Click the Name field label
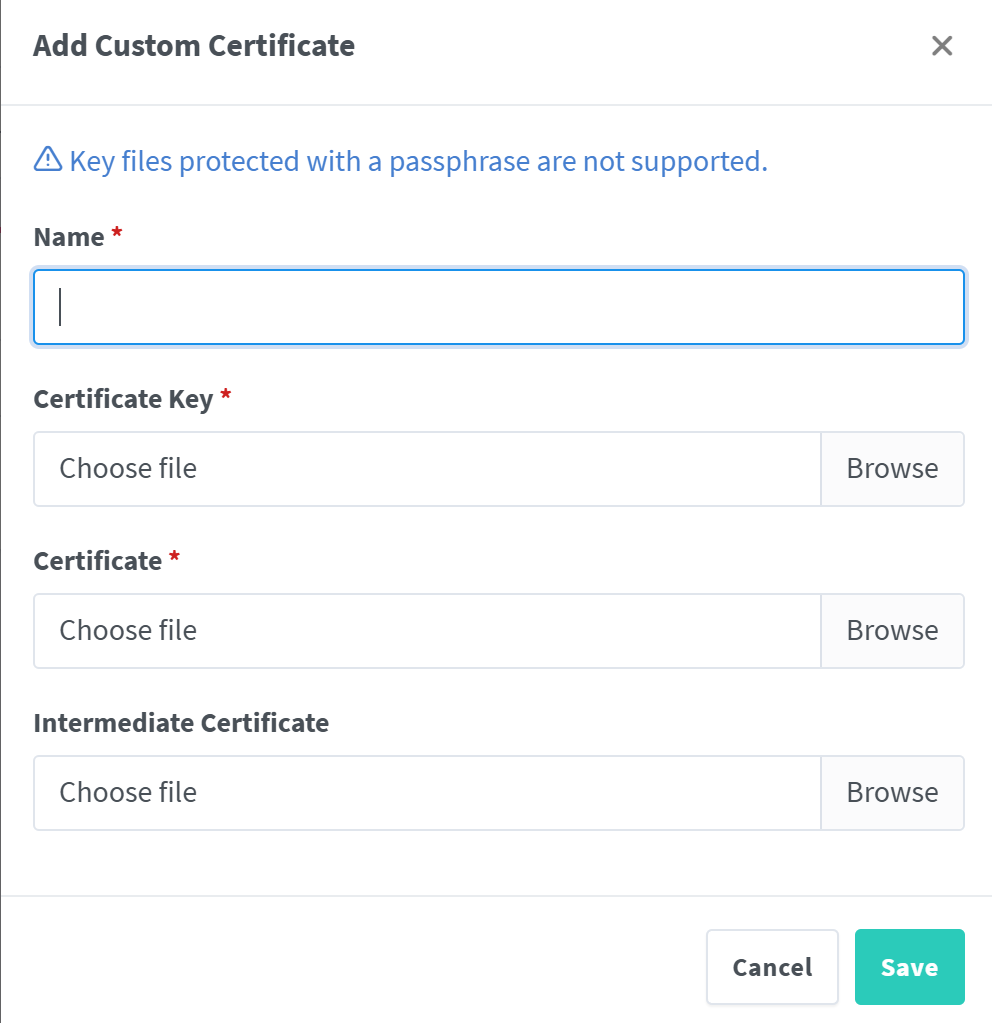The image size is (992, 1023). tap(69, 237)
